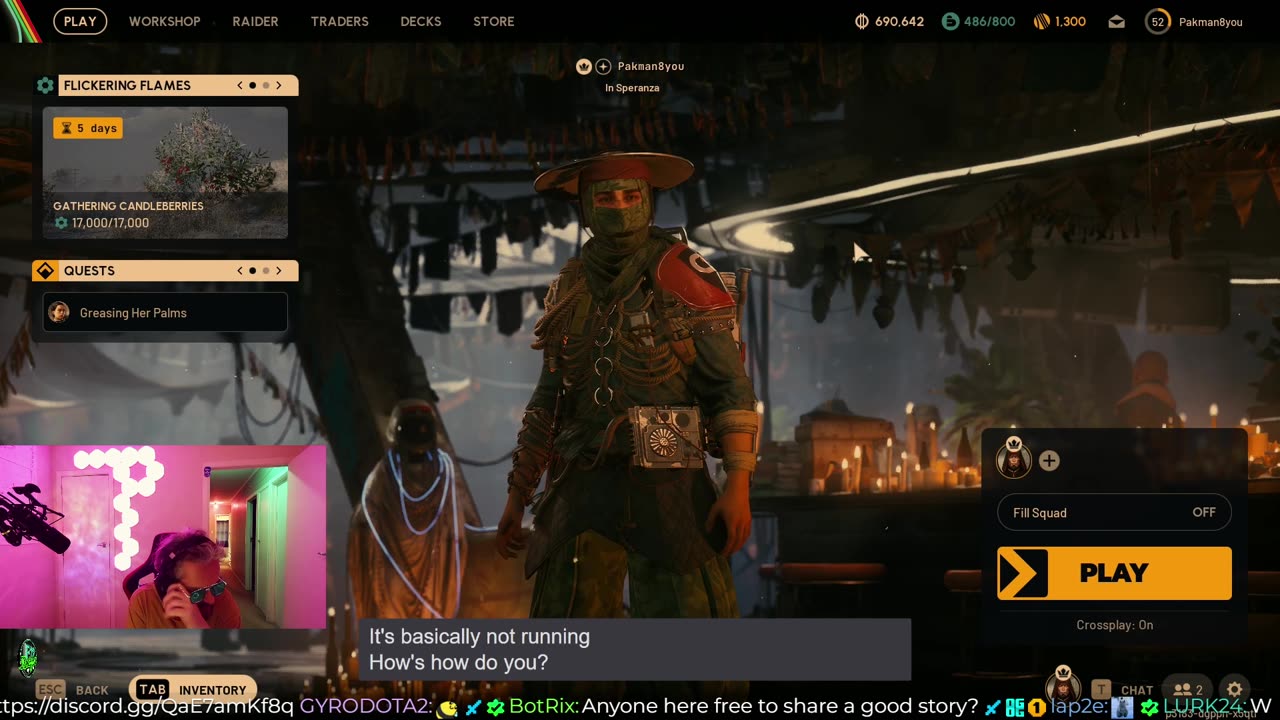Open the RAIDER tab

(255, 21)
